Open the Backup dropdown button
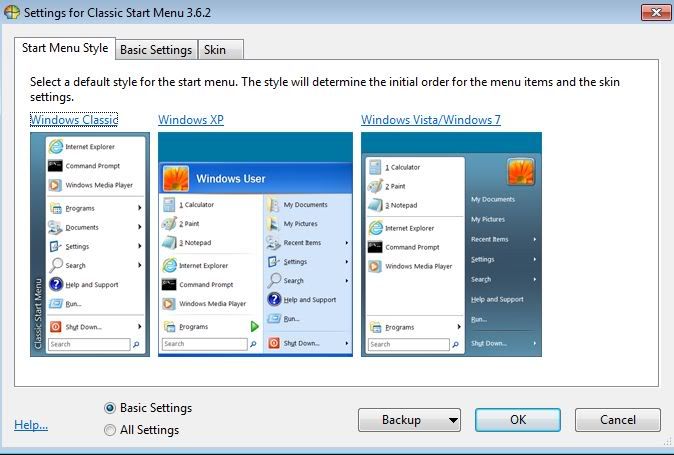Image resolution: width=674 pixels, height=455 pixels. (409, 420)
